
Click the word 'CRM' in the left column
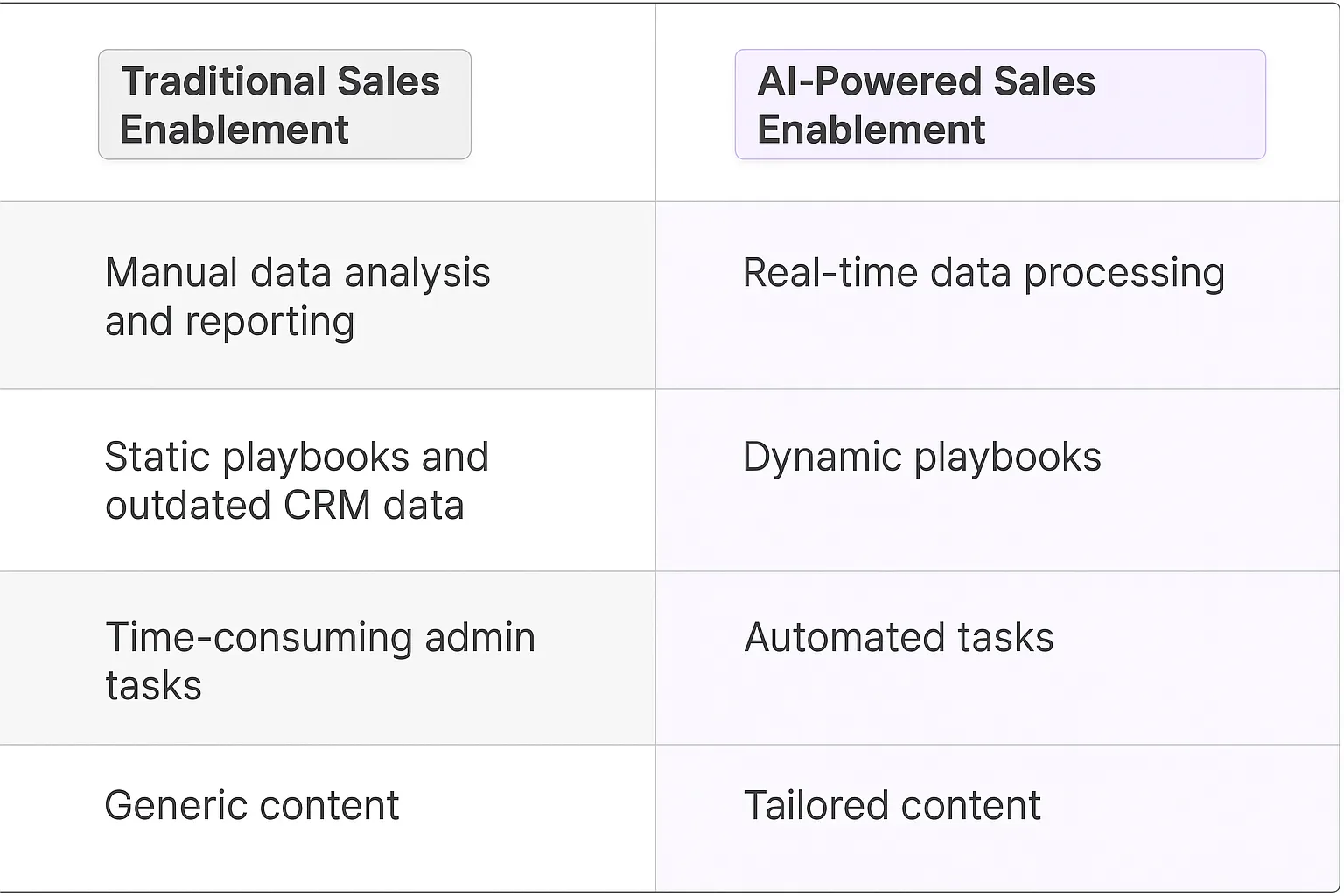point(327,506)
